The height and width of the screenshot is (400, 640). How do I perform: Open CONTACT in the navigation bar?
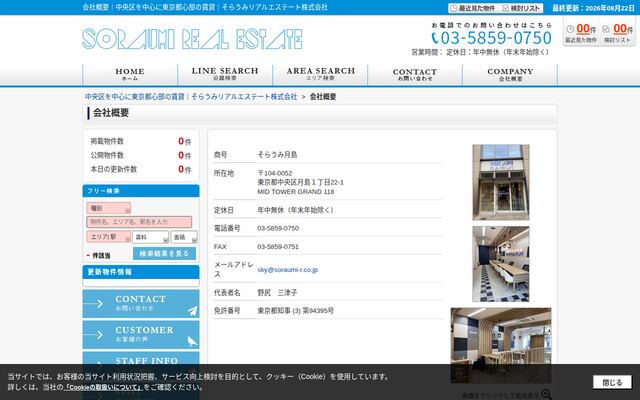click(x=415, y=74)
